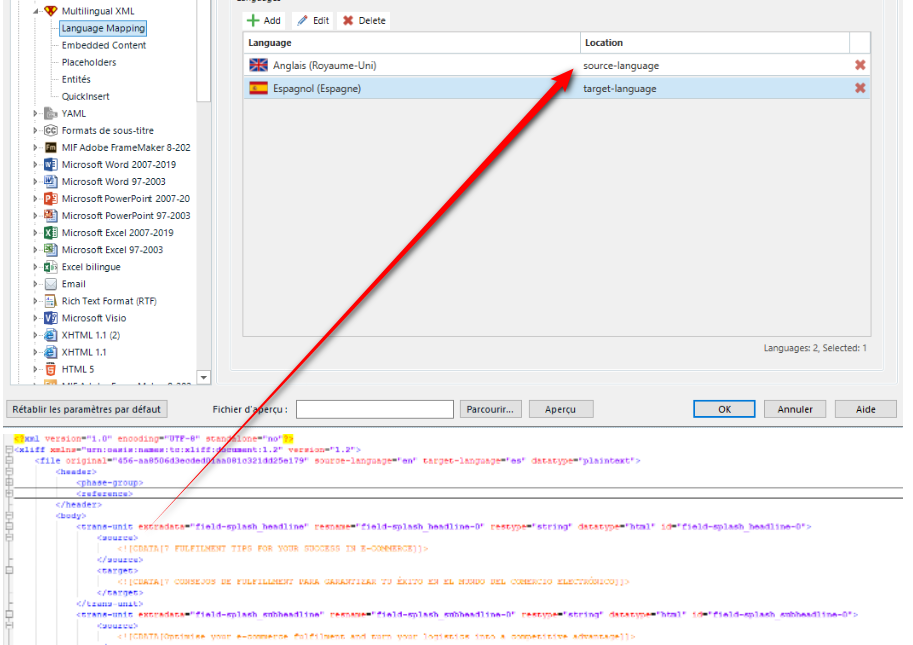Select the Anglais (Royaume-Uni) row
The height and width of the screenshot is (645, 913).
tap(557, 65)
